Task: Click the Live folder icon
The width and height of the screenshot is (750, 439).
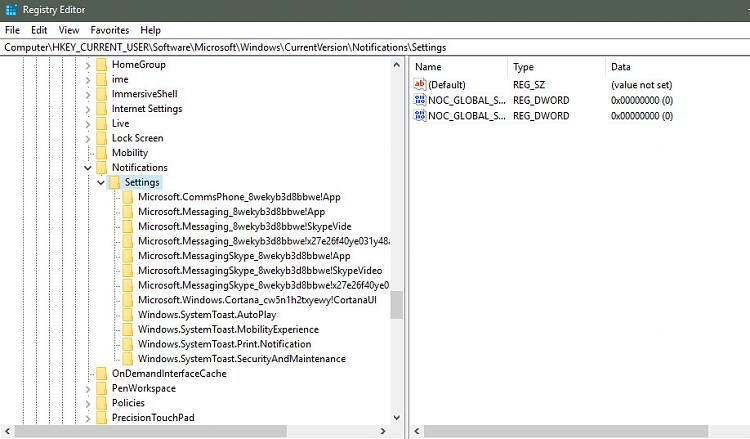Action: pos(101,123)
